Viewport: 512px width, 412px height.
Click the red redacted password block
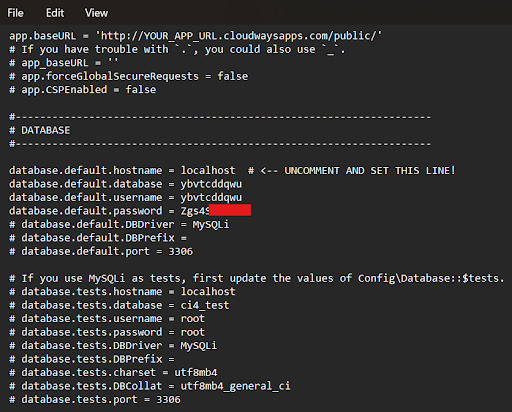click(x=230, y=210)
